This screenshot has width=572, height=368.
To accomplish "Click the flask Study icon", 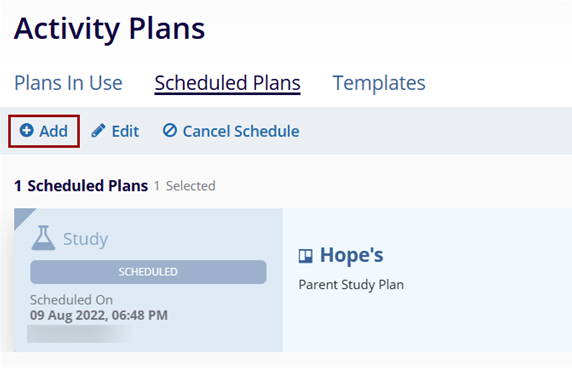I will coord(43,238).
